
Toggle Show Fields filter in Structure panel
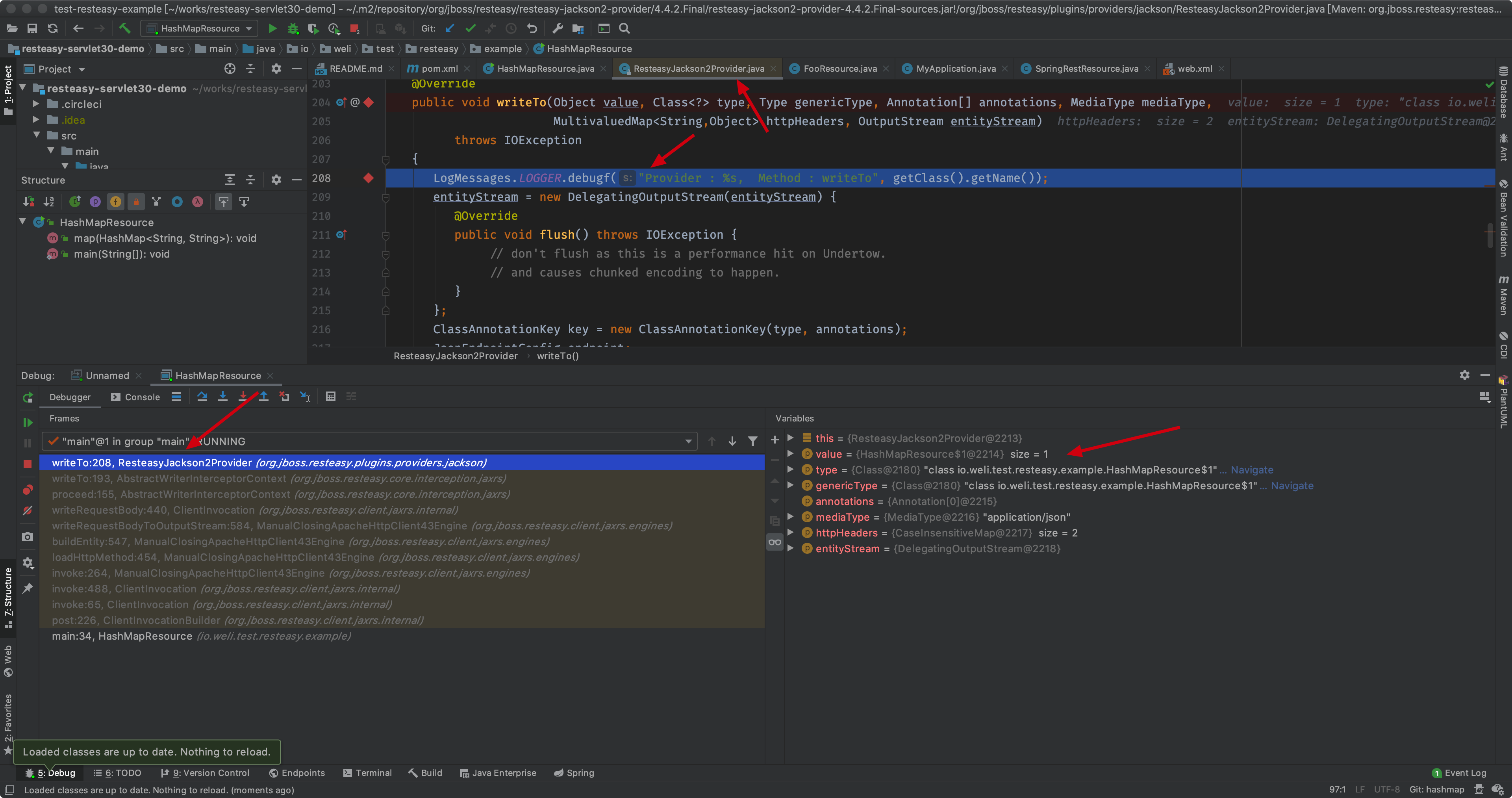(x=116, y=202)
